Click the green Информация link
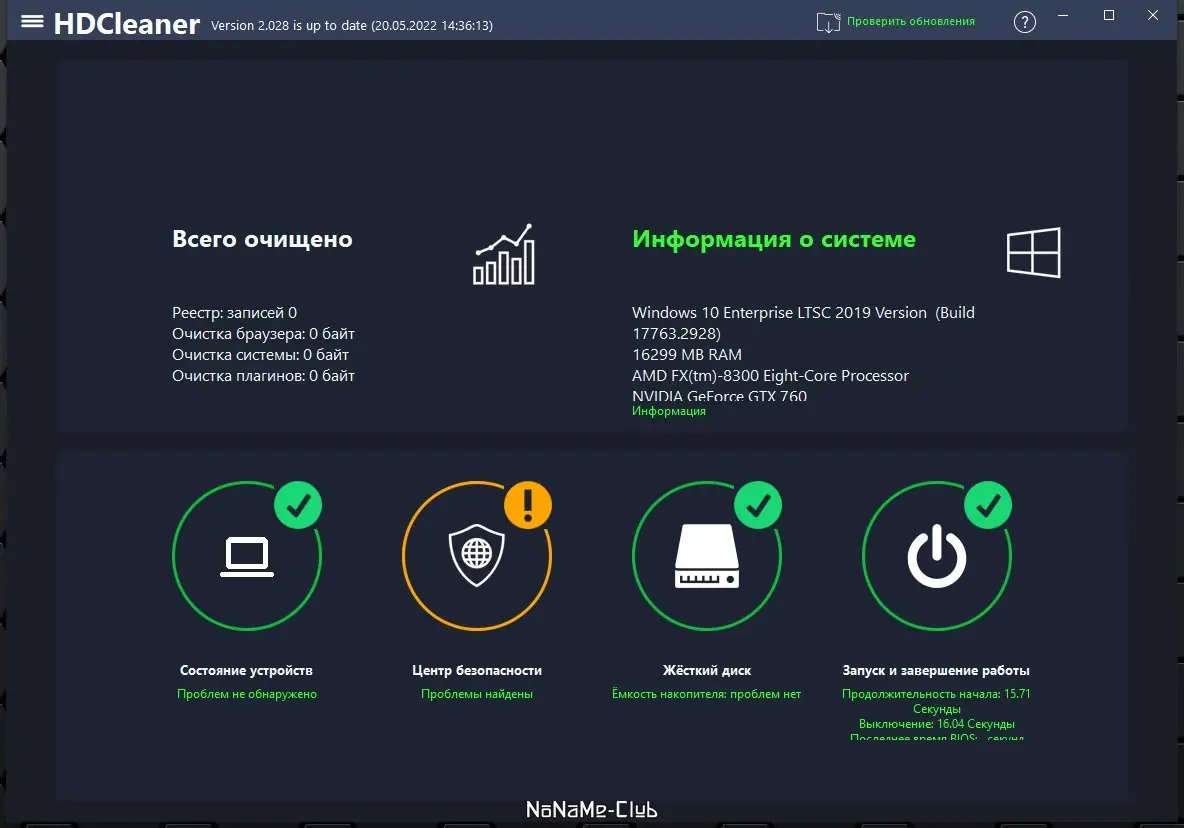The height and width of the screenshot is (828, 1184). [669, 411]
